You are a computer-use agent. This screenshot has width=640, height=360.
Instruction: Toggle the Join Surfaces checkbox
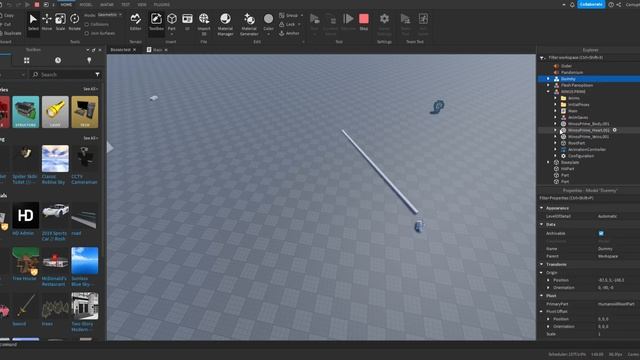[87, 33]
